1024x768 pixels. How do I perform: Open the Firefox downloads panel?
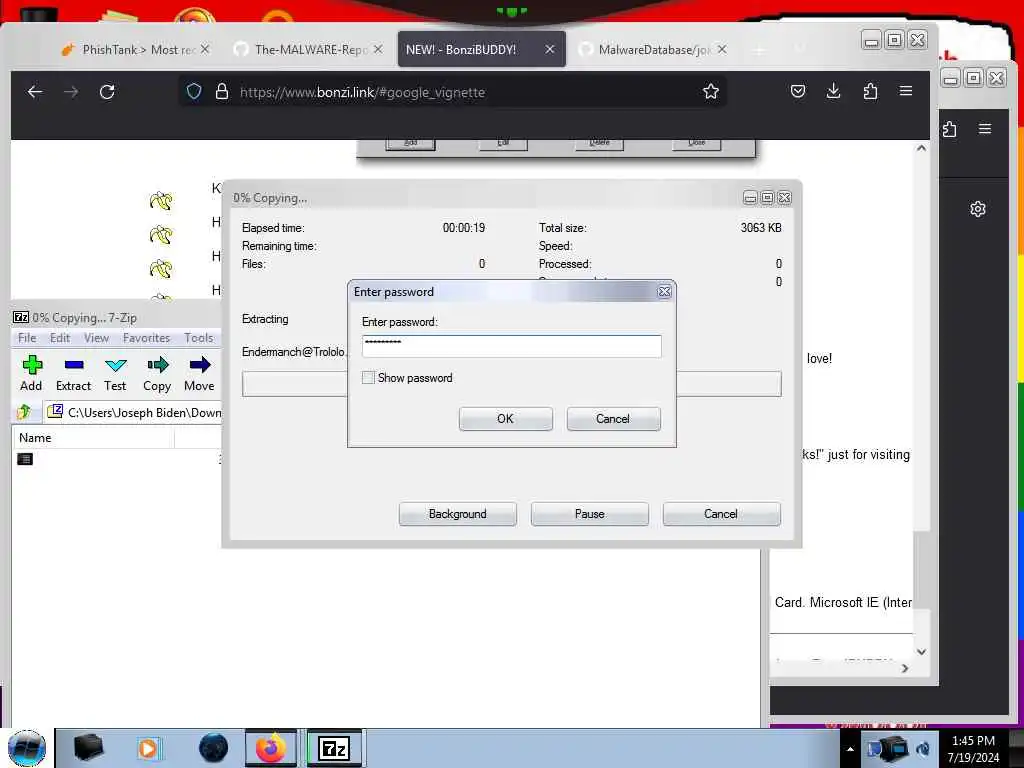click(833, 91)
